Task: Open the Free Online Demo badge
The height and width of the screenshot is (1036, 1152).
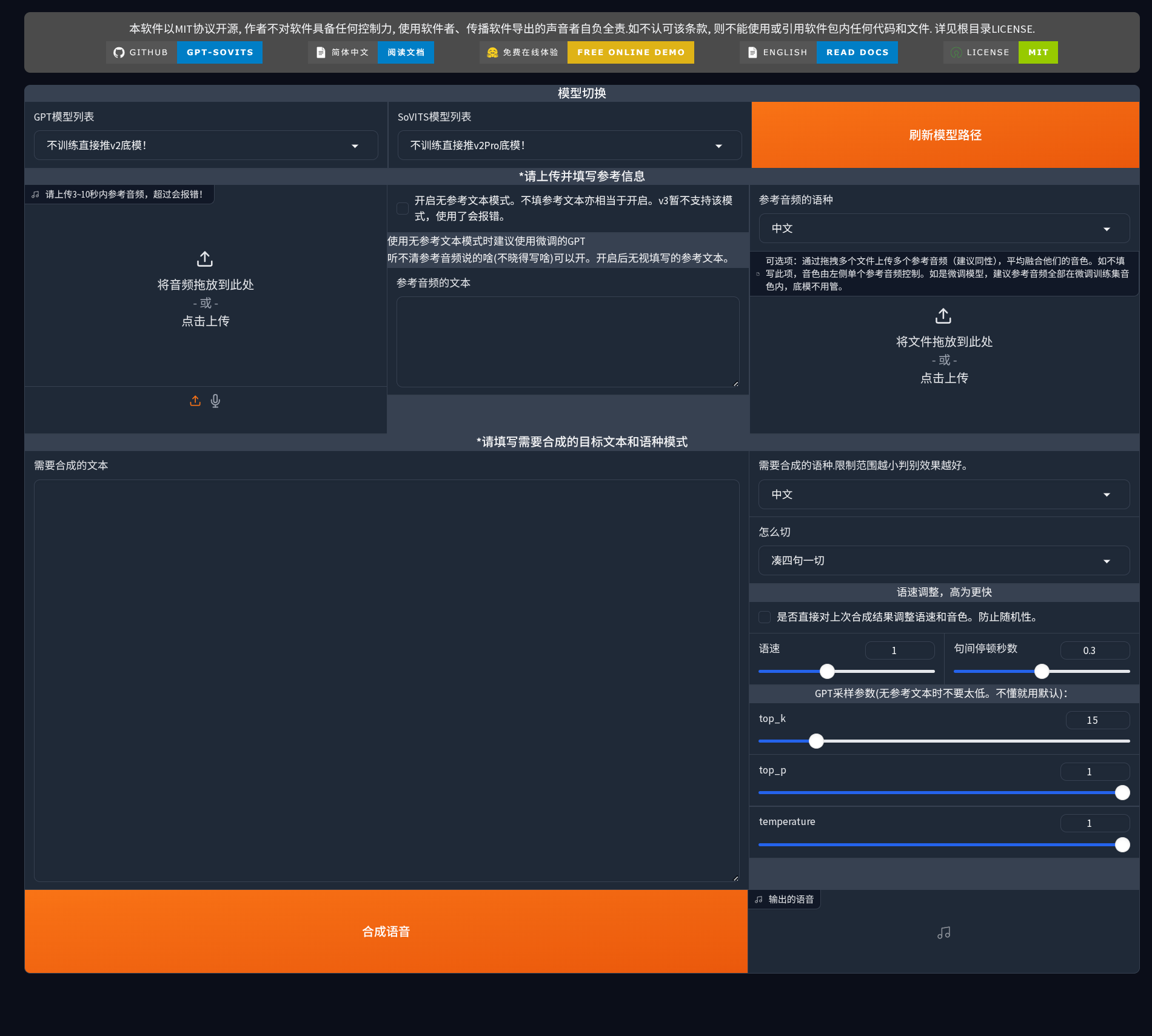Action: (x=586, y=53)
